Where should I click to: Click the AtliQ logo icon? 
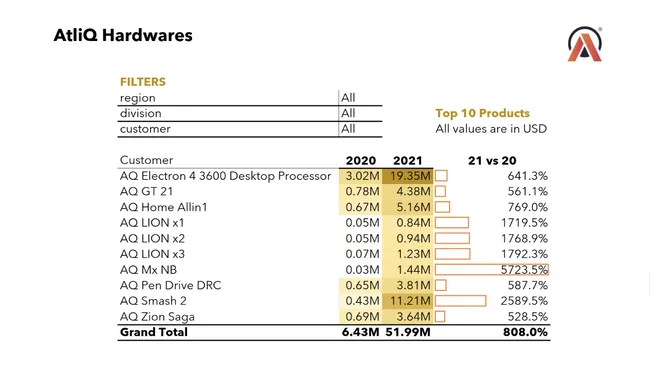[585, 44]
